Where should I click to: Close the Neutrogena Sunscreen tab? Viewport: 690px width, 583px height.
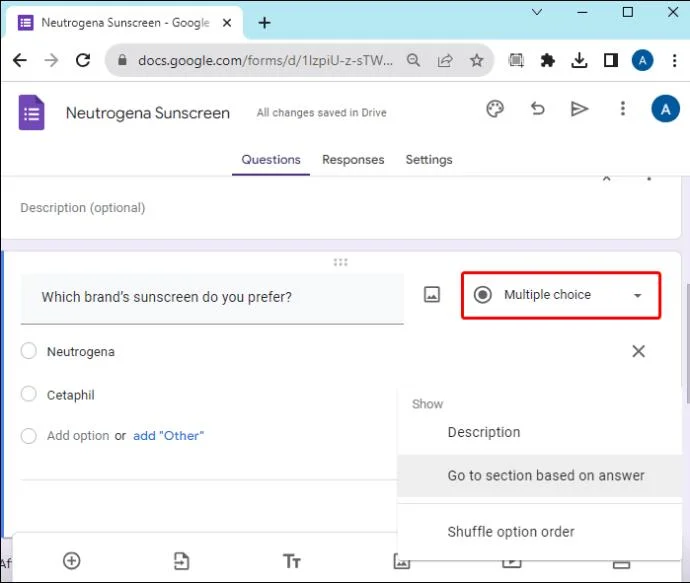pyautogui.click(x=227, y=22)
